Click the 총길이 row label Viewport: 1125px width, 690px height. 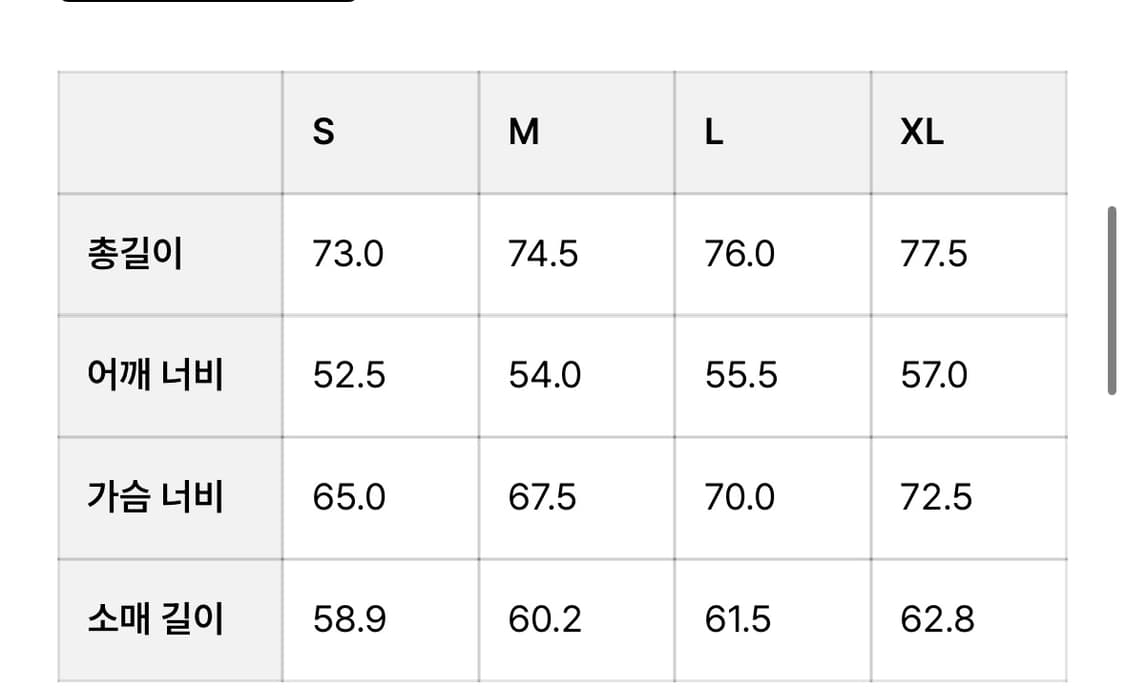point(135,254)
